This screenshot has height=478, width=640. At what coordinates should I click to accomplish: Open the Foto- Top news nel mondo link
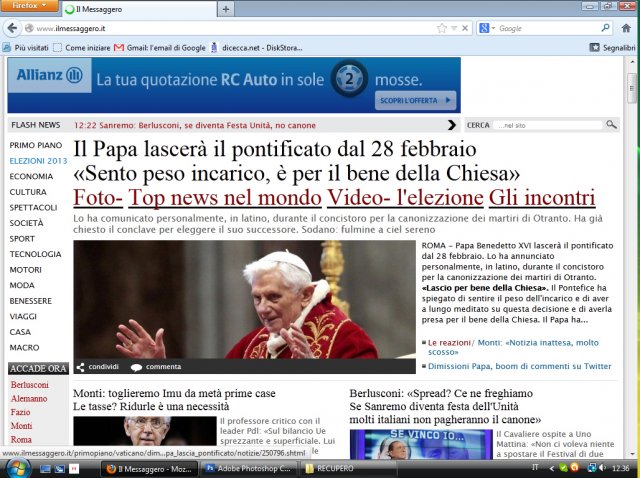click(x=197, y=198)
